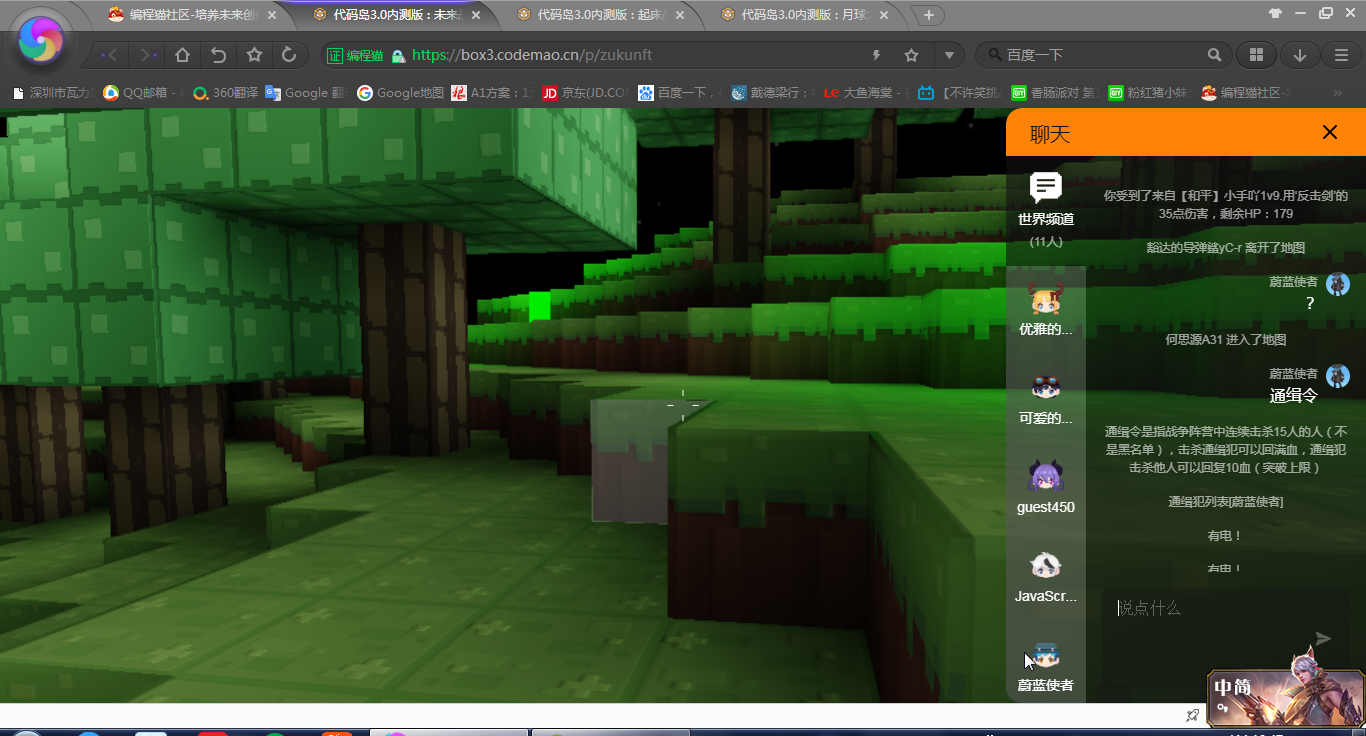Open the browser hamburger menu
The image size is (1366, 736).
[1341, 55]
